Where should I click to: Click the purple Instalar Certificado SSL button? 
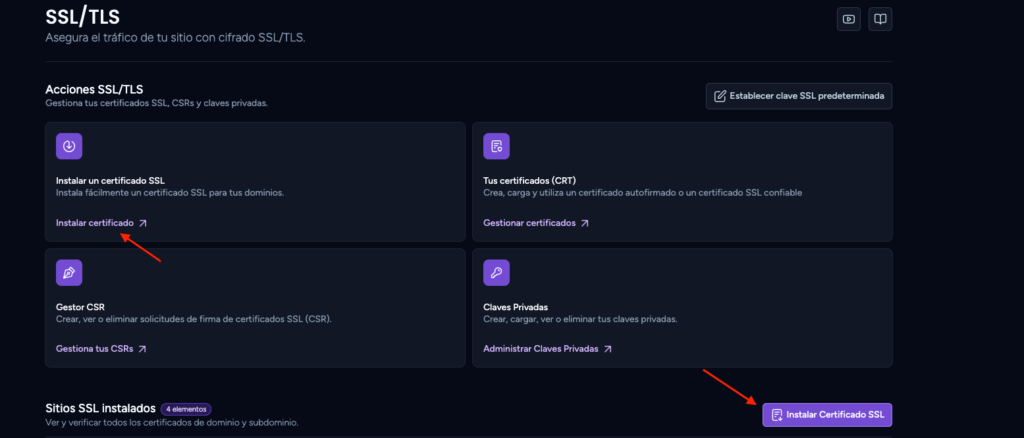[x=827, y=415]
